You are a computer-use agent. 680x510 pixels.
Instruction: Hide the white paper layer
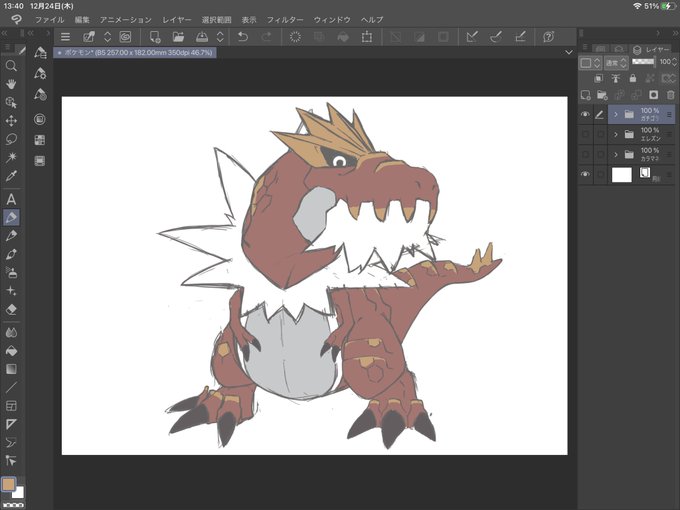(x=586, y=174)
